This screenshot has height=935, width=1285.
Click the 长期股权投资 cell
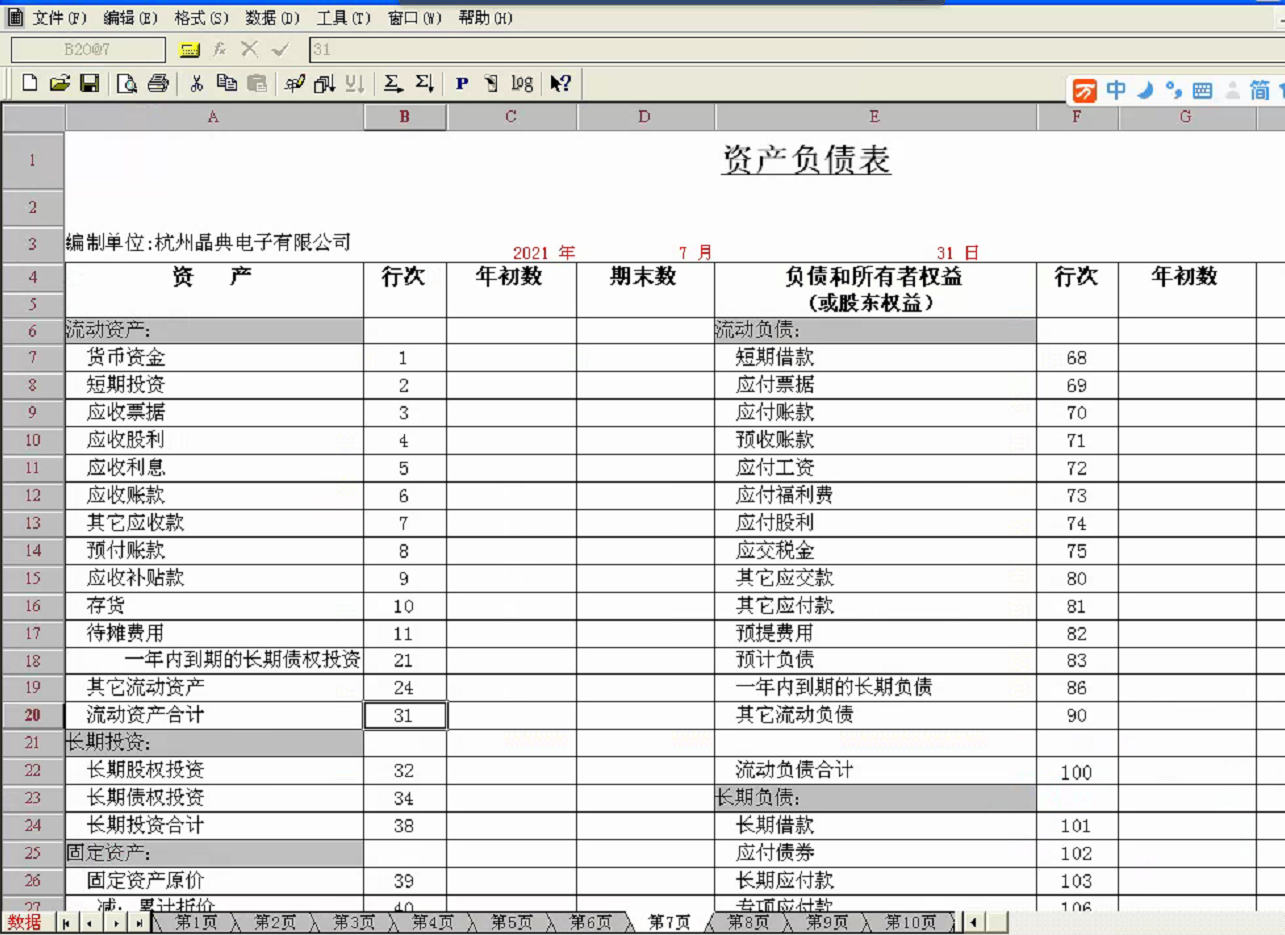pyautogui.click(x=214, y=770)
